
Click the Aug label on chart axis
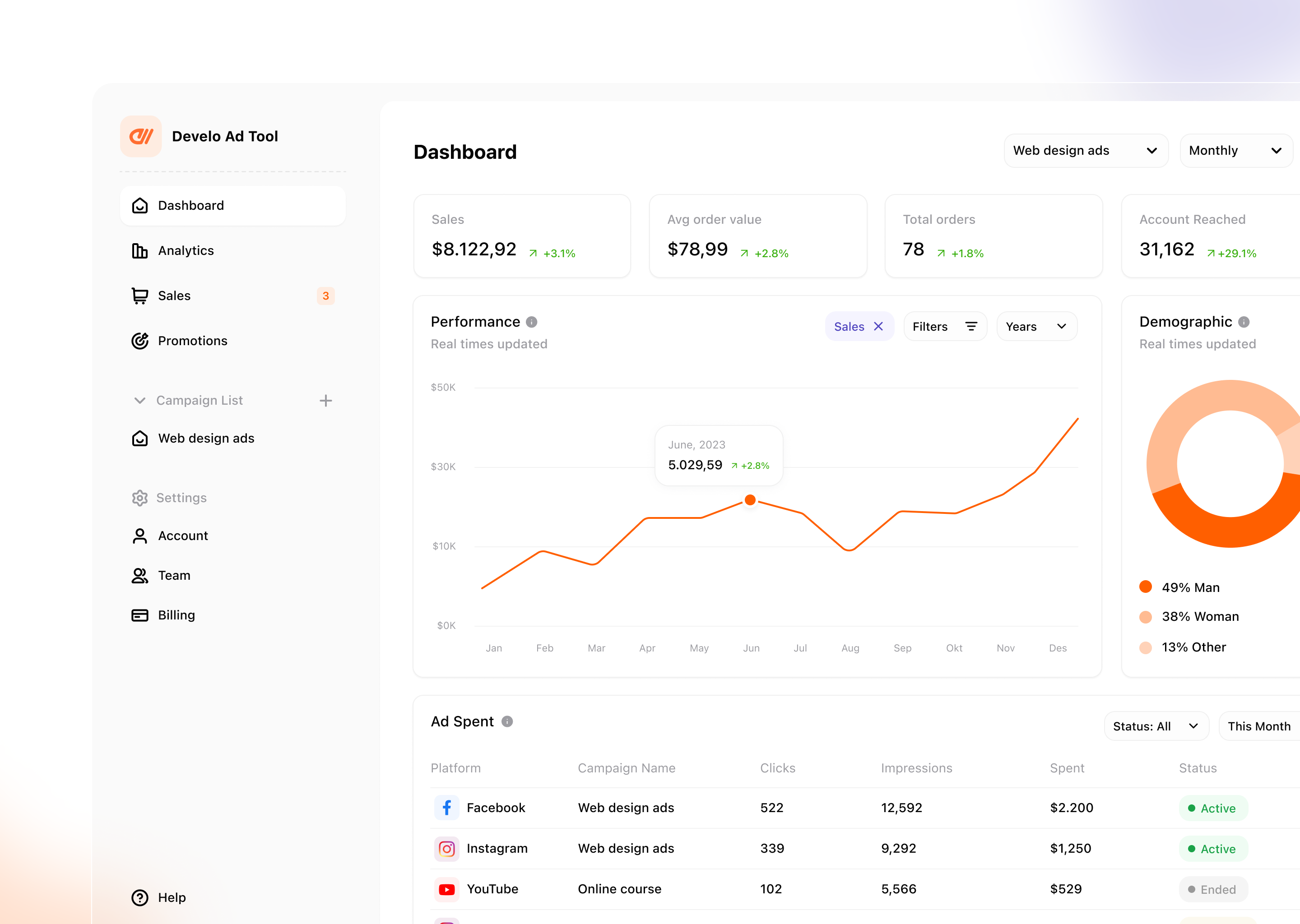(x=850, y=648)
